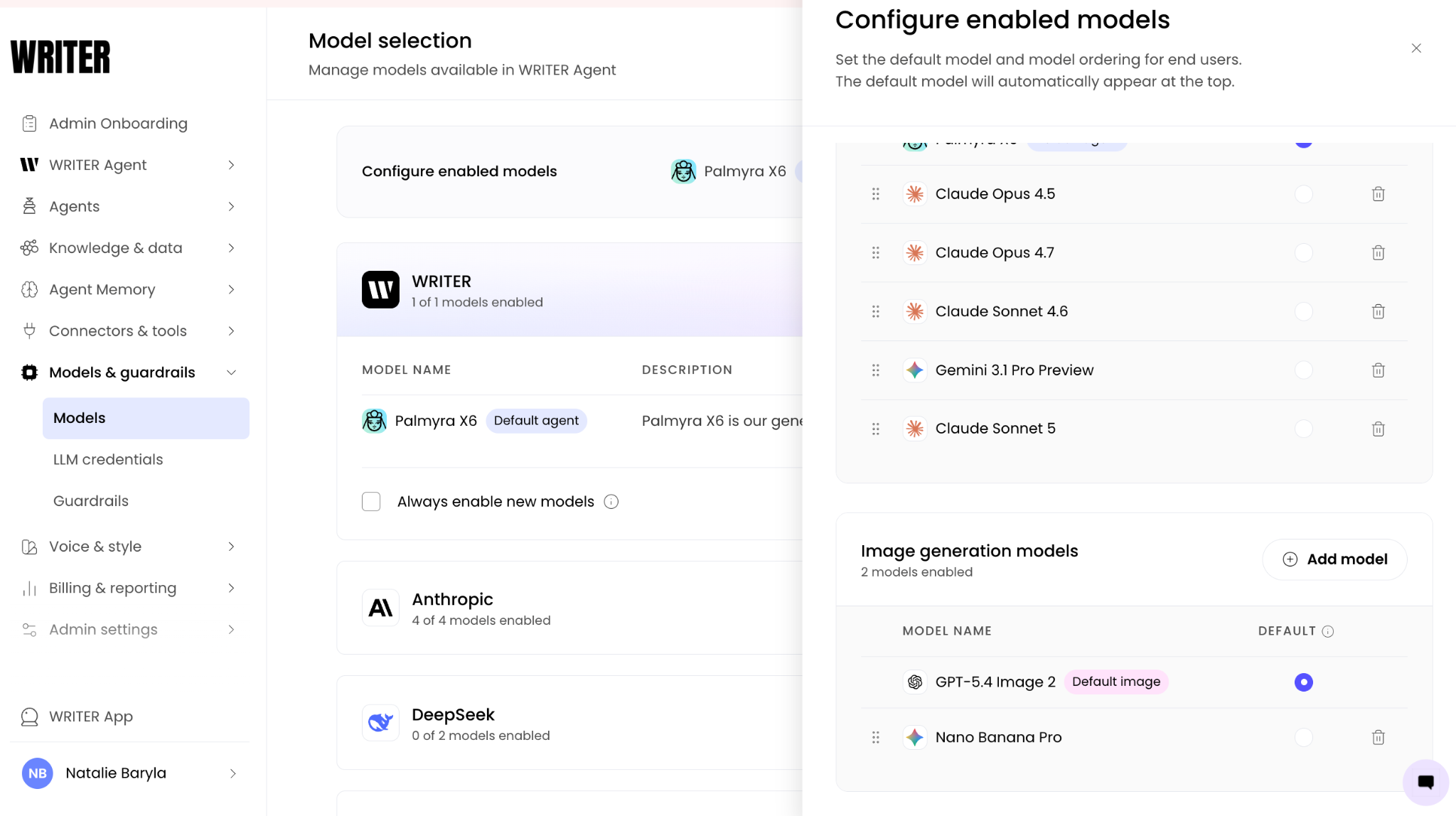Click the Billing & reporting chart icon
The height and width of the screenshot is (816, 1456).
coord(29,588)
